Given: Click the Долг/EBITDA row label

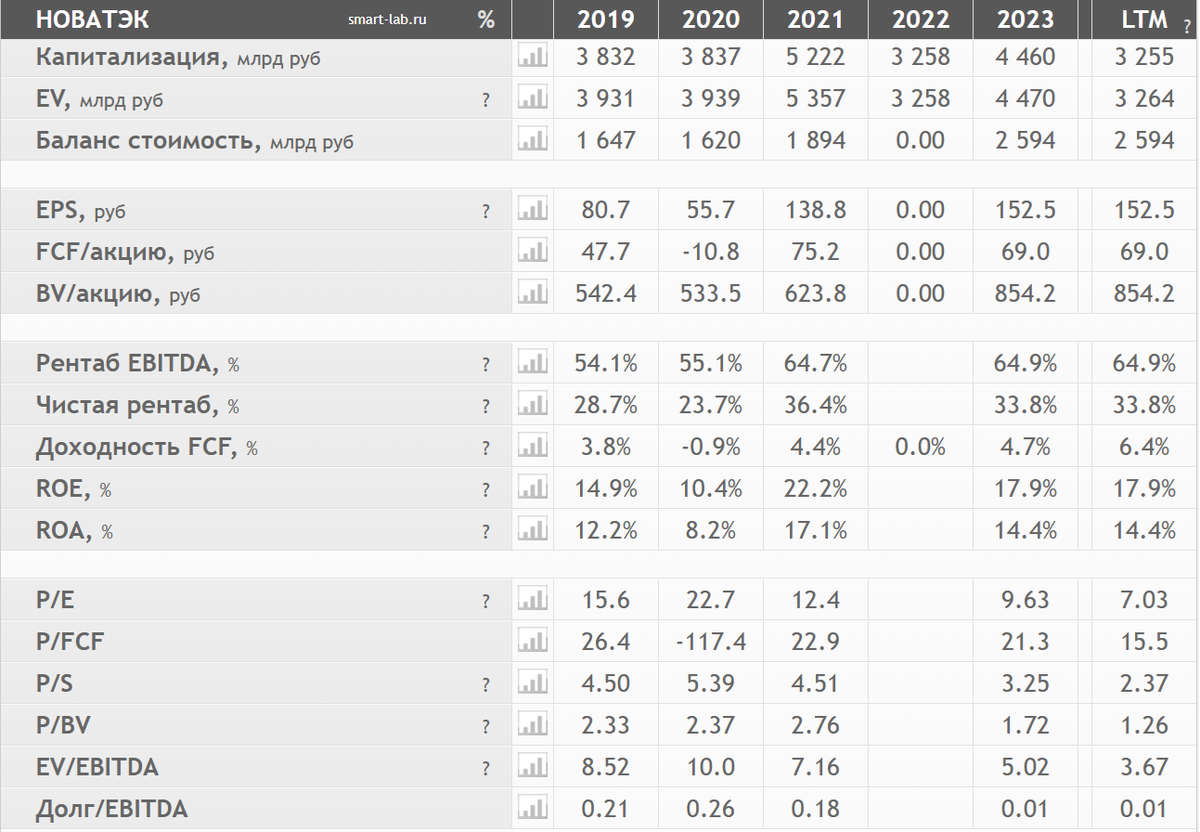Looking at the screenshot, I should coord(111,809).
